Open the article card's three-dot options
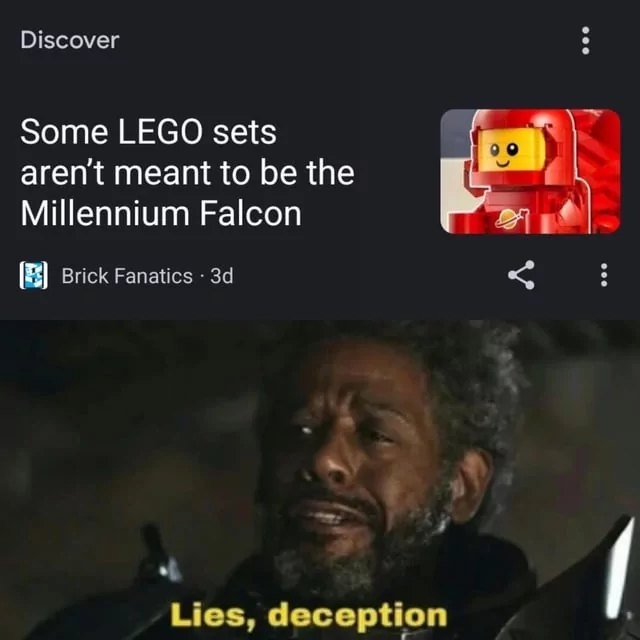The image size is (640, 640). point(604,275)
